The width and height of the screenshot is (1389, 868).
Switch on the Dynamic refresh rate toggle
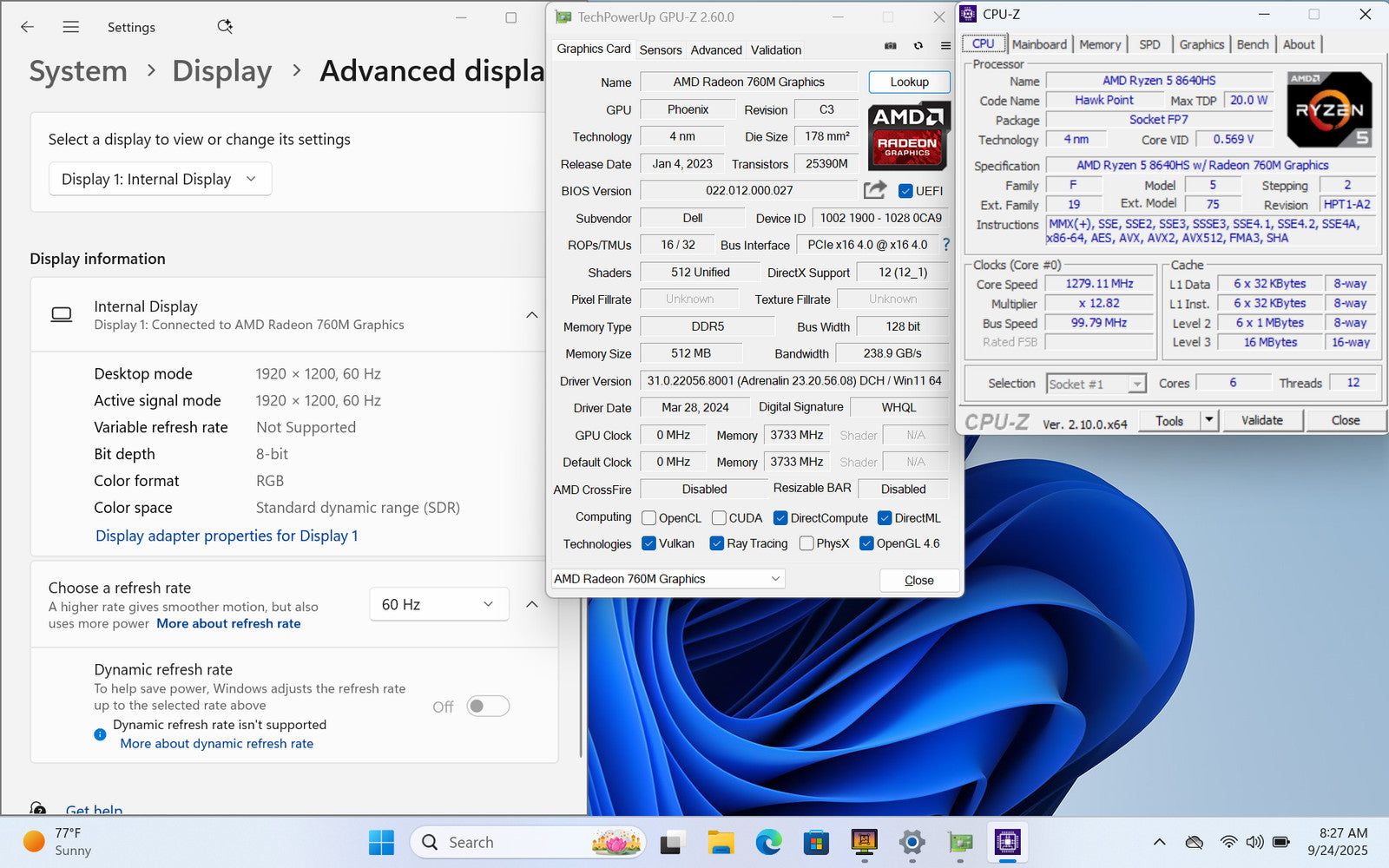[x=487, y=707]
